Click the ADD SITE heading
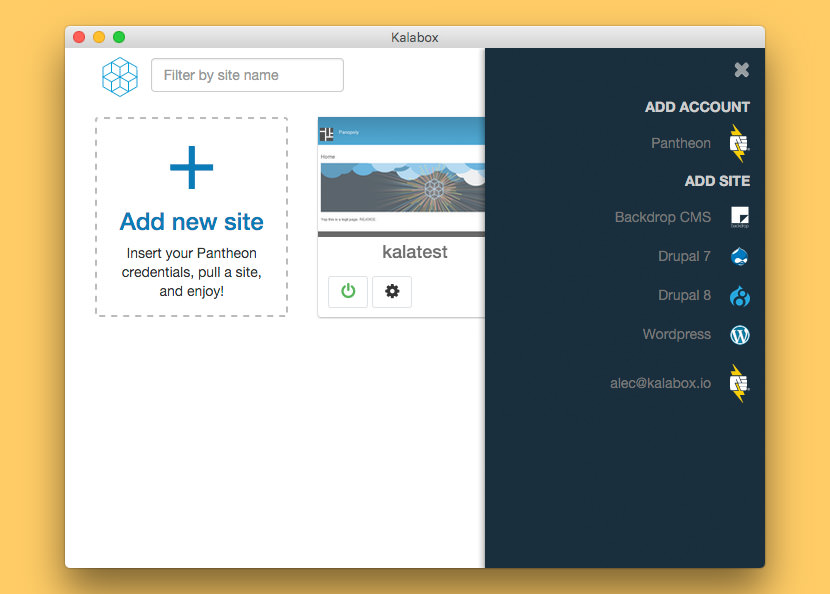Screen dimensions: 830x594 coord(717,181)
